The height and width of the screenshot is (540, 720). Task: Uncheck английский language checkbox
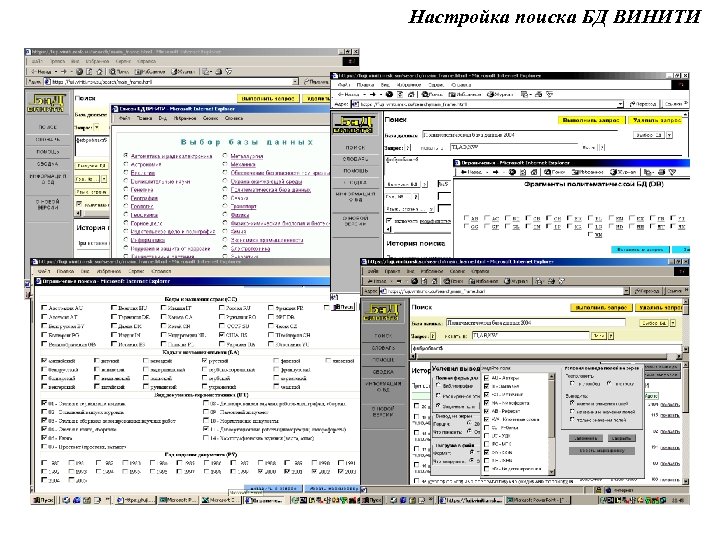click(45, 360)
